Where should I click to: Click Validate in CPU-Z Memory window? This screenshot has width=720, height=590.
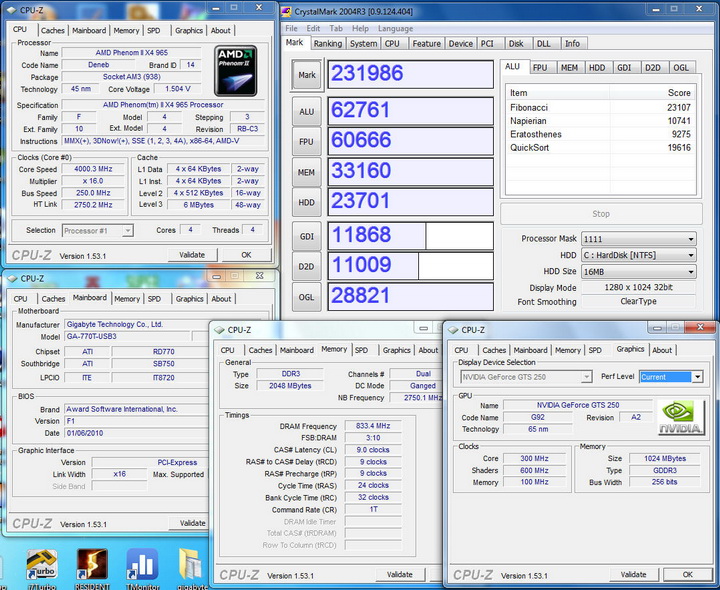click(400, 574)
